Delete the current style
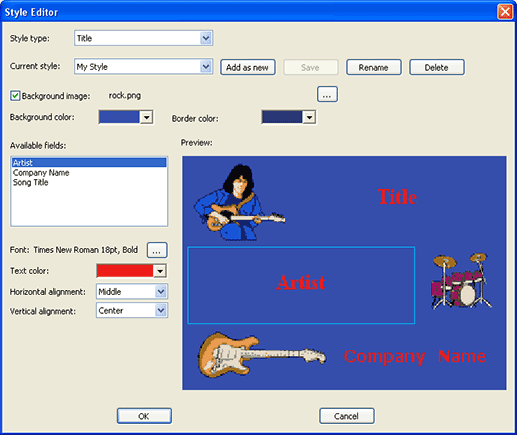The height and width of the screenshot is (435, 517). 437,67
